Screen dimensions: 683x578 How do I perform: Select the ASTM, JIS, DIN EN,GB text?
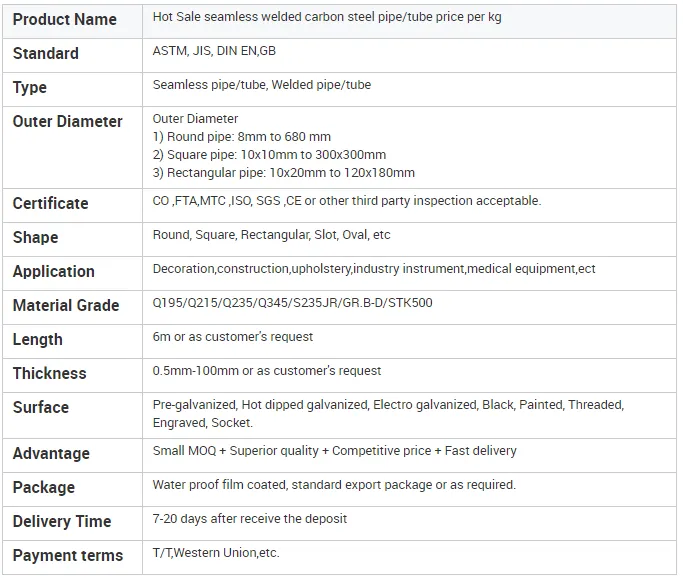pos(214,51)
